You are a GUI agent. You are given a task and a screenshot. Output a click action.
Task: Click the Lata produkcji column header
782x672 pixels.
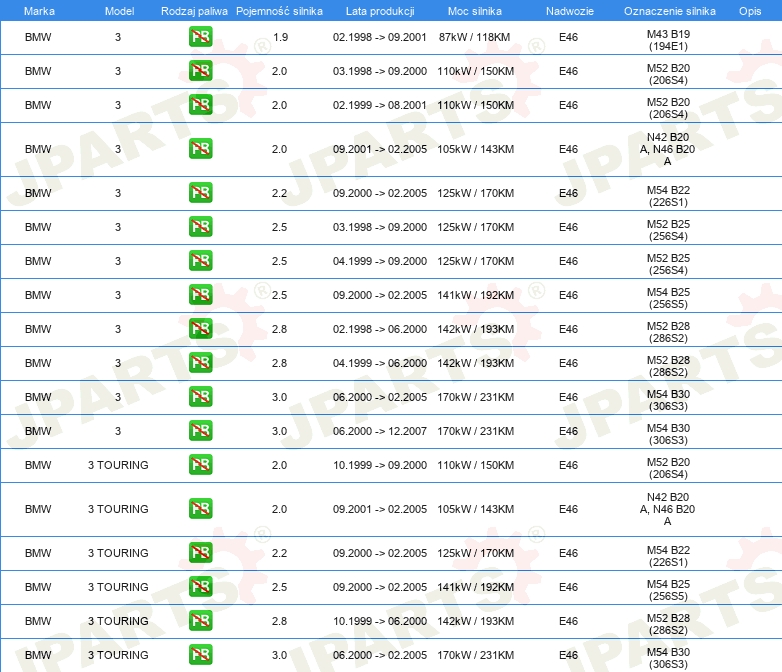pos(379,10)
